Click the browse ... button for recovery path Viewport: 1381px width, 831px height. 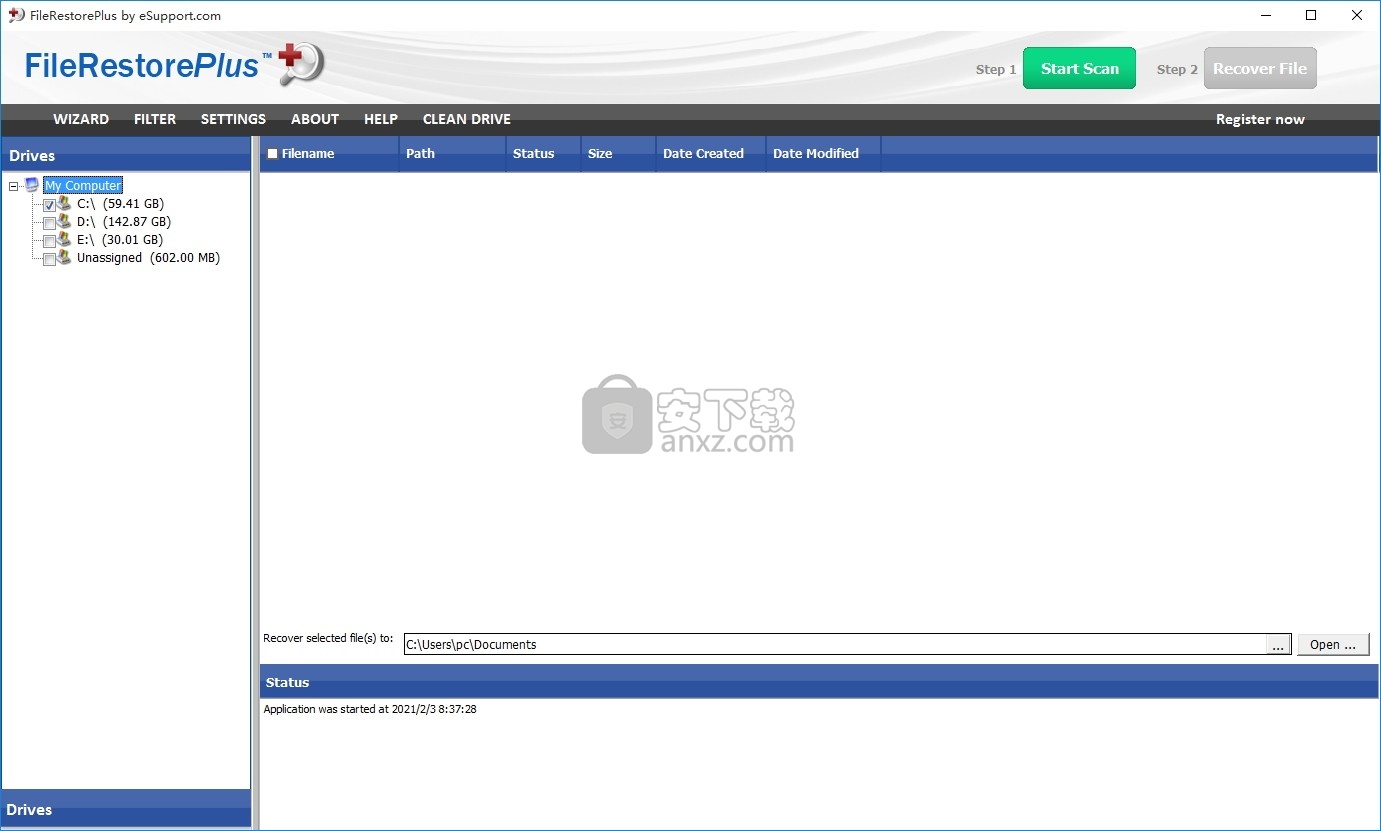pos(1278,645)
